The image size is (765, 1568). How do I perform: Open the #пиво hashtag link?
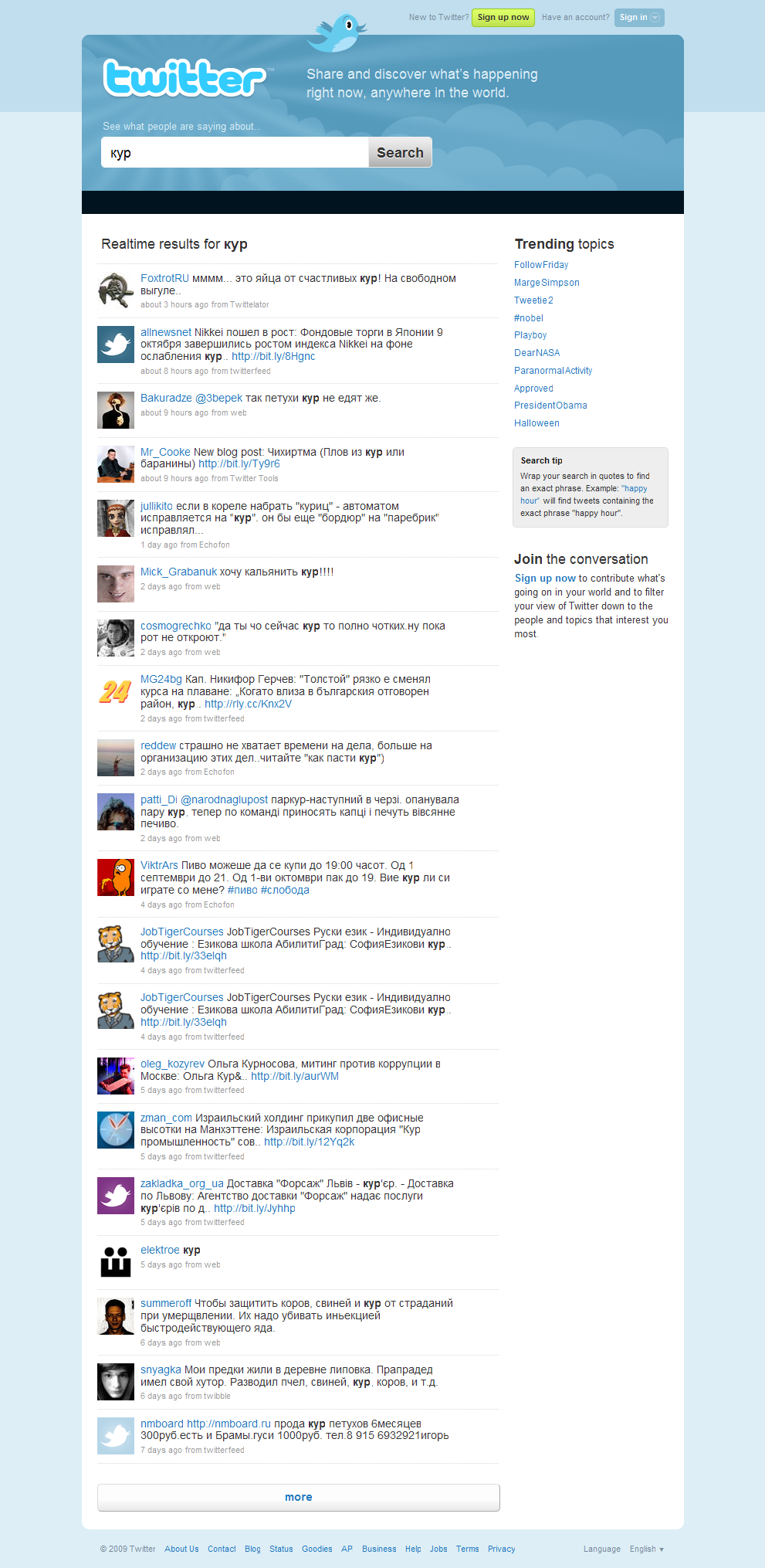(x=242, y=890)
